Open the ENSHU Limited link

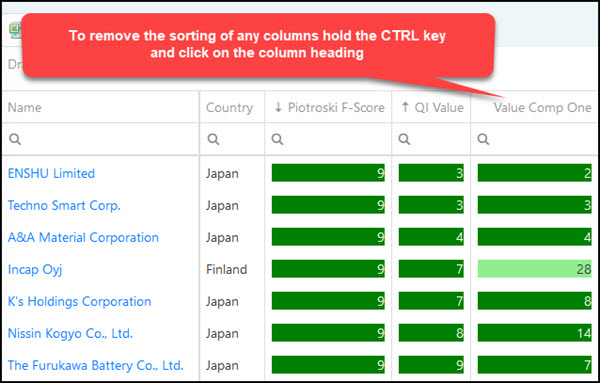pyautogui.click(x=51, y=173)
